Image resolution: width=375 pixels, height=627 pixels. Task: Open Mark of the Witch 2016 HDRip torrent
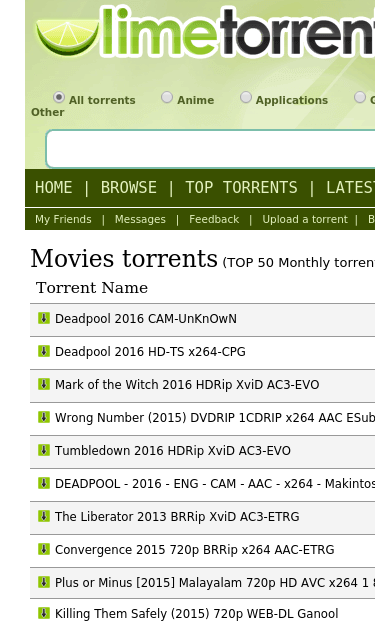(x=187, y=385)
